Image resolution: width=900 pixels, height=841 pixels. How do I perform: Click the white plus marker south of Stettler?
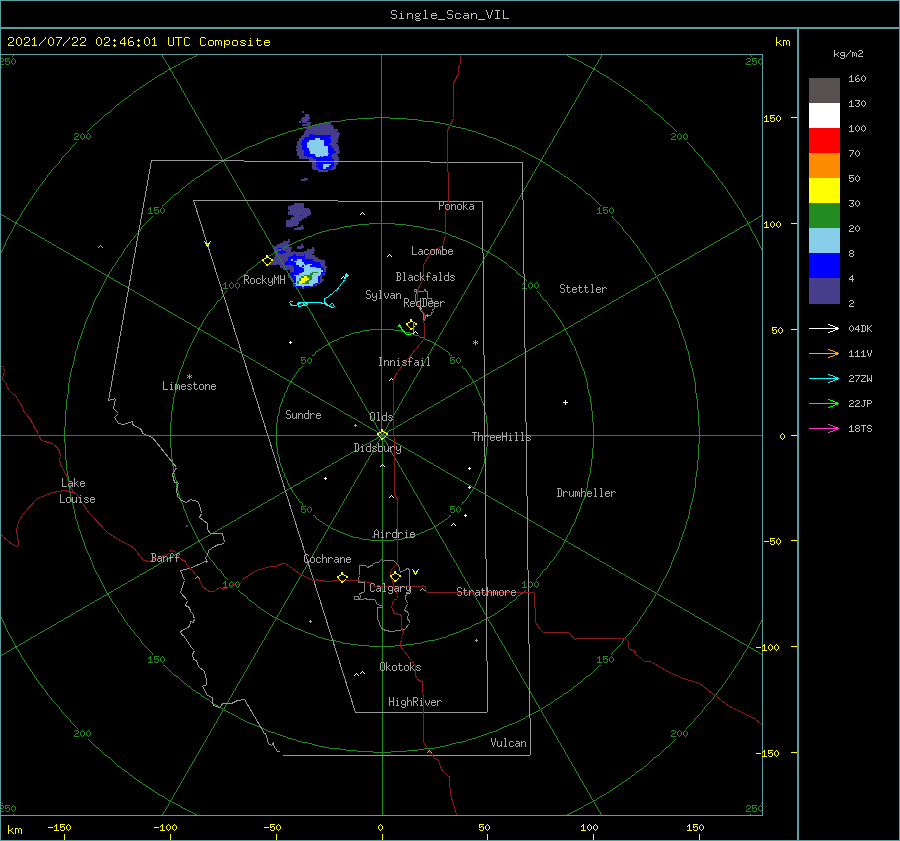tap(565, 402)
